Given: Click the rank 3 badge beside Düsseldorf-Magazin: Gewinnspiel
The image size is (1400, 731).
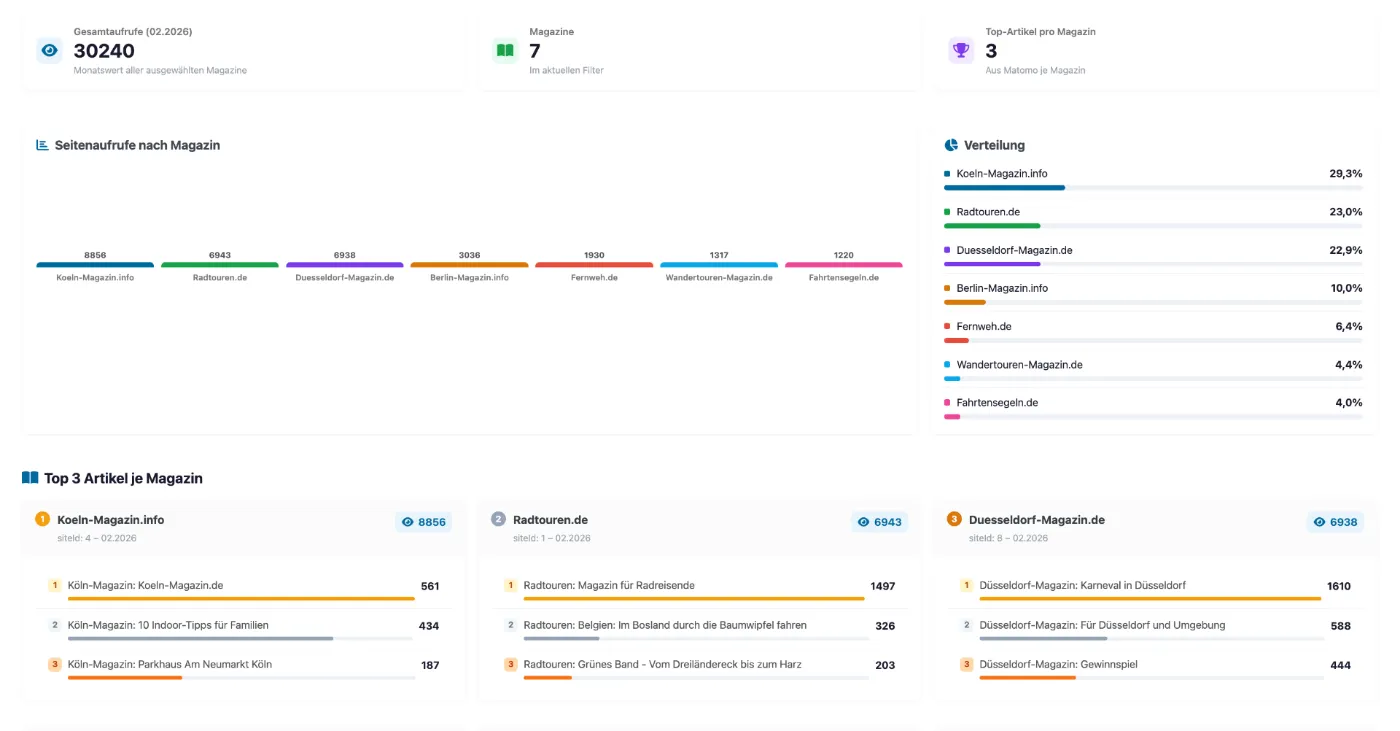Looking at the screenshot, I should [966, 664].
